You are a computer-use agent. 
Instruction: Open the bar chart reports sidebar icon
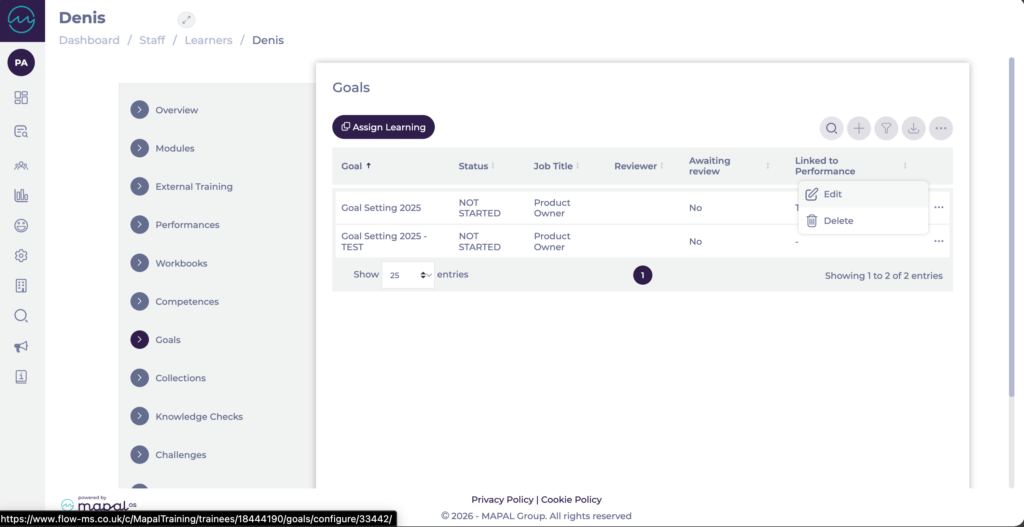click(21, 195)
